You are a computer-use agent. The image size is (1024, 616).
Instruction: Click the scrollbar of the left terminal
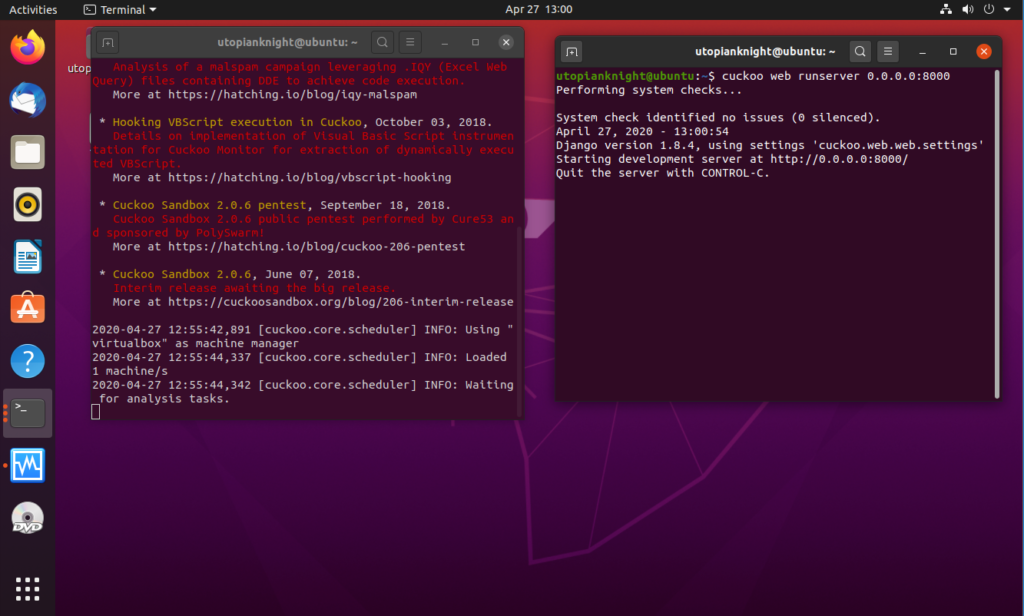519,322
